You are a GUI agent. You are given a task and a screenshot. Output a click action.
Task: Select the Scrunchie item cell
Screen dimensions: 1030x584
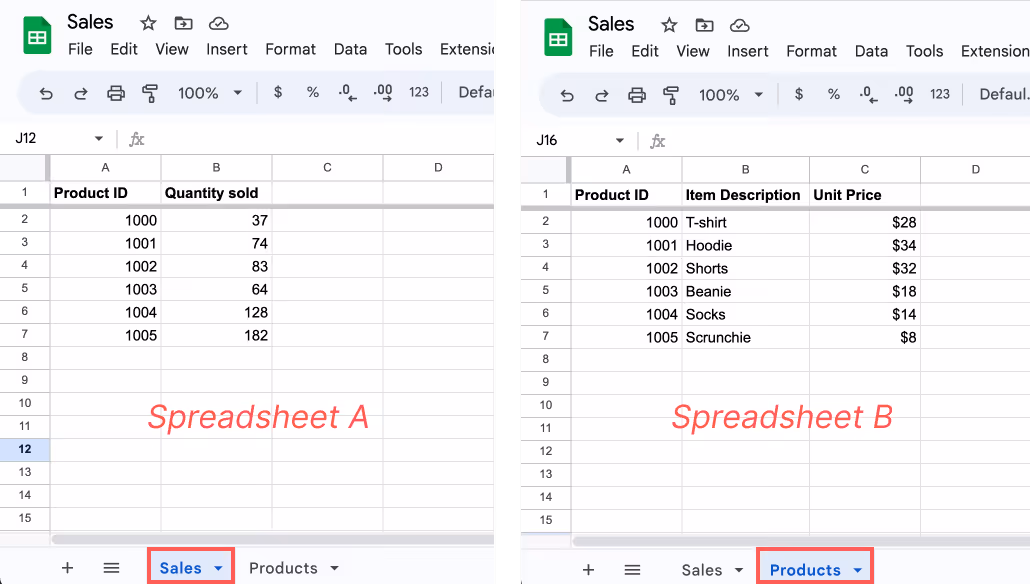[746, 338]
